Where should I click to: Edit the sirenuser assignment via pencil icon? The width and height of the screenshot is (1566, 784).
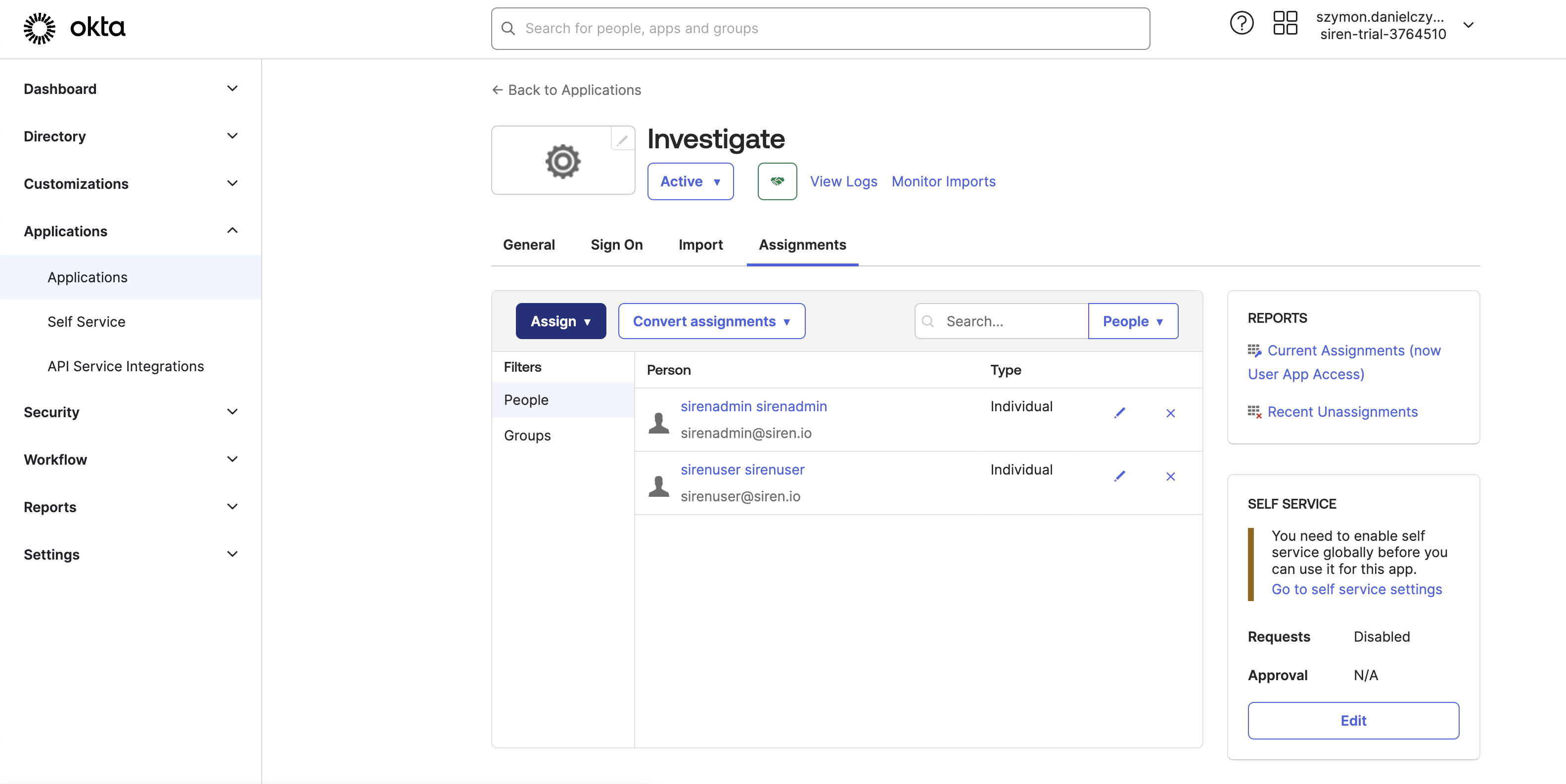pyautogui.click(x=1120, y=477)
